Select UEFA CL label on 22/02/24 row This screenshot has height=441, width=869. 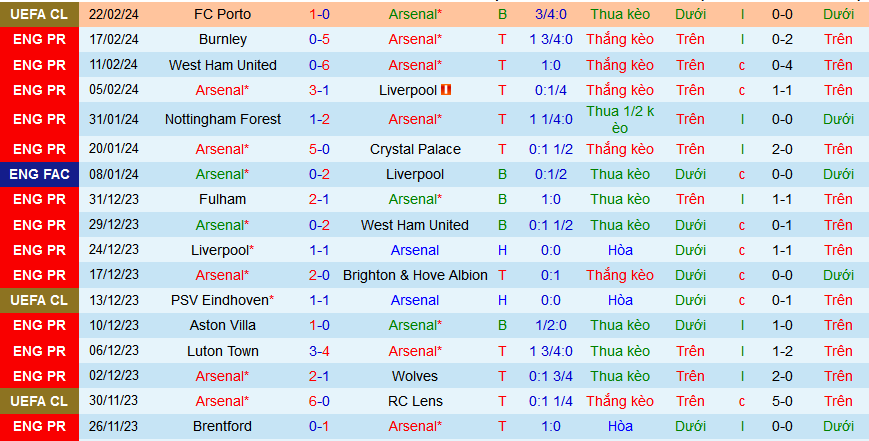[x=40, y=14]
